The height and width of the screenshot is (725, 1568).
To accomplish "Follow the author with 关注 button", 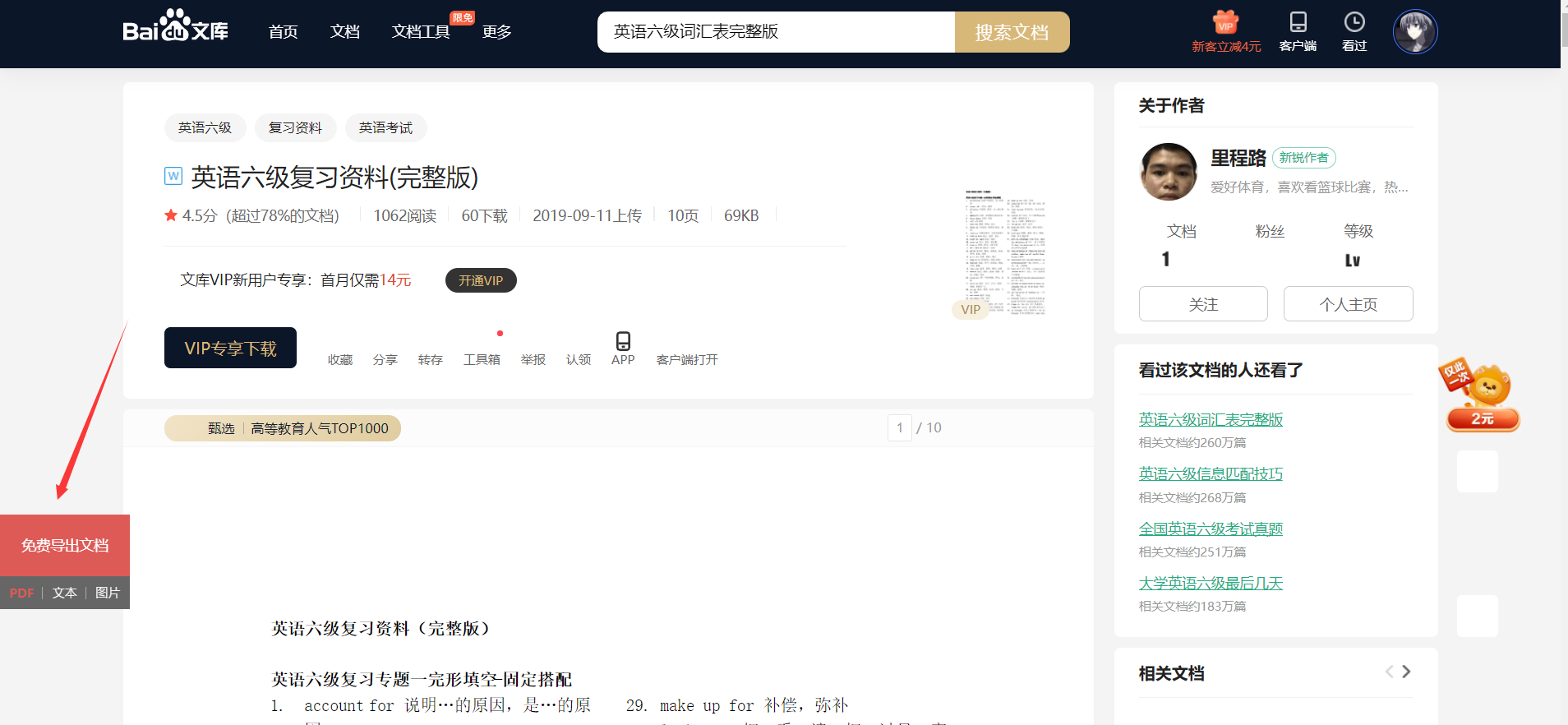I will [1202, 304].
